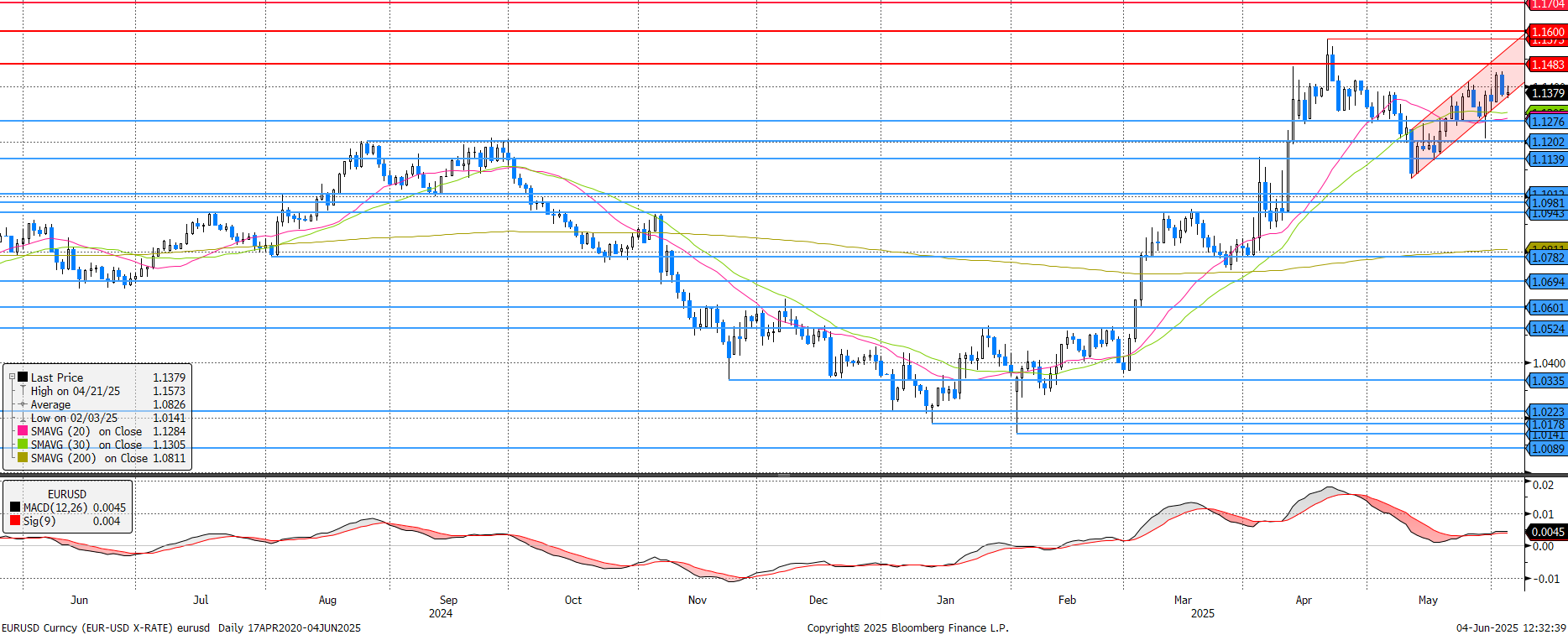Click the EURUSD Curncy footer description
Viewport: 1568px width, 635px height.
pyautogui.click(x=181, y=627)
